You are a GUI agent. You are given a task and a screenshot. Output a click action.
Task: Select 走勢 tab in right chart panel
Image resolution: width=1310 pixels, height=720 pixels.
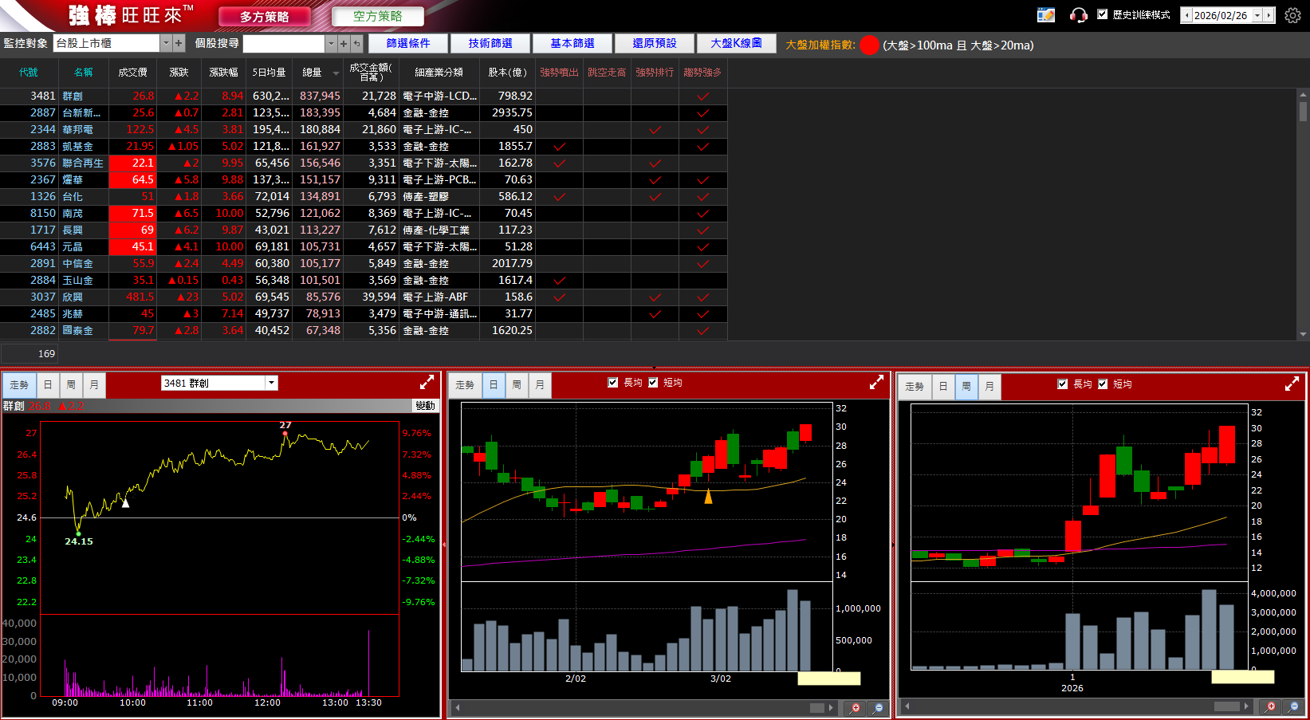tap(914, 386)
